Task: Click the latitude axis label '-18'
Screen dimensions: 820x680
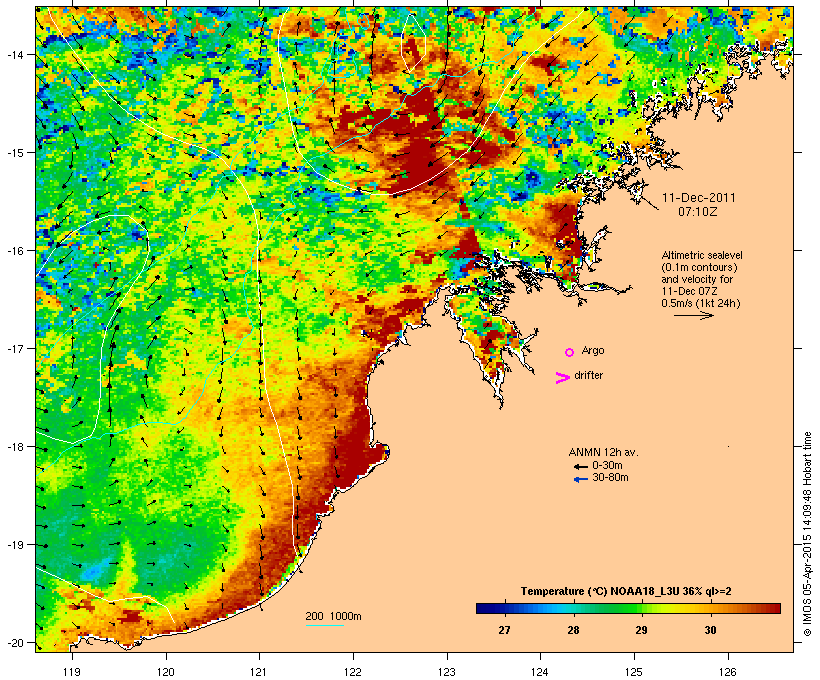Action: pyautogui.click(x=14, y=447)
